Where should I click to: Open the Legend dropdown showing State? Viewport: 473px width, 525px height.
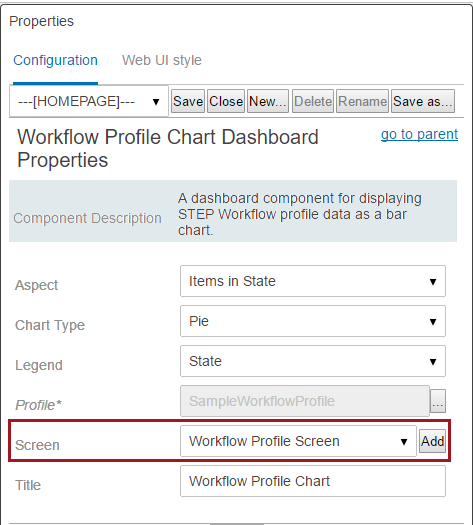tap(313, 361)
